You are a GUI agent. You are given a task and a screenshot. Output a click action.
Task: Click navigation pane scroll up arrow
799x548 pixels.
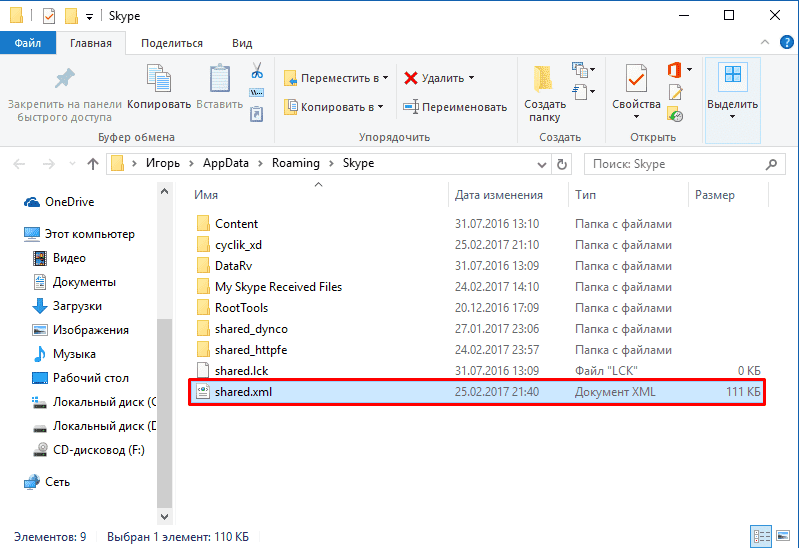tap(164, 192)
